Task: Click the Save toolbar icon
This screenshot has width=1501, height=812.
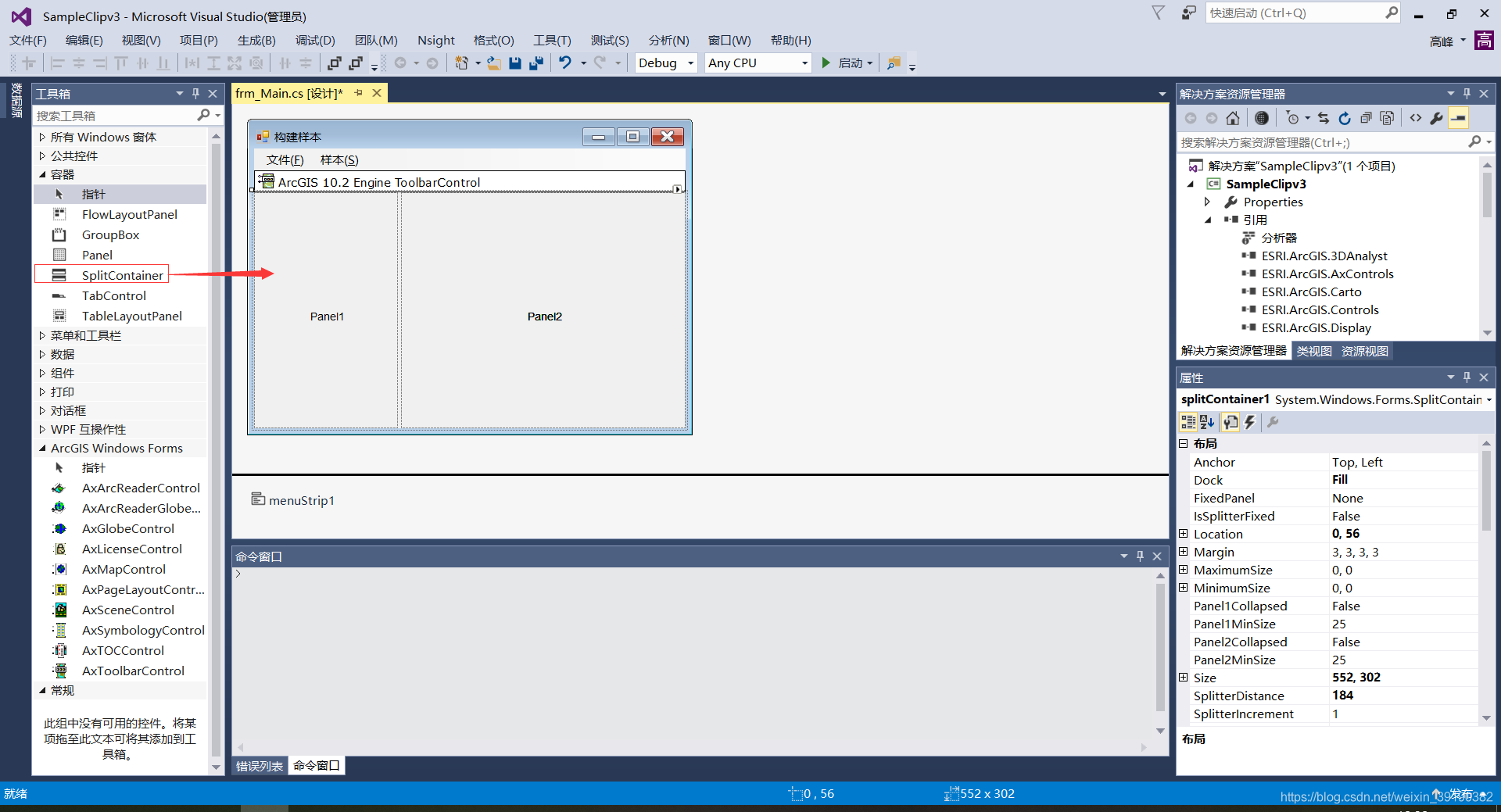Action: click(515, 63)
